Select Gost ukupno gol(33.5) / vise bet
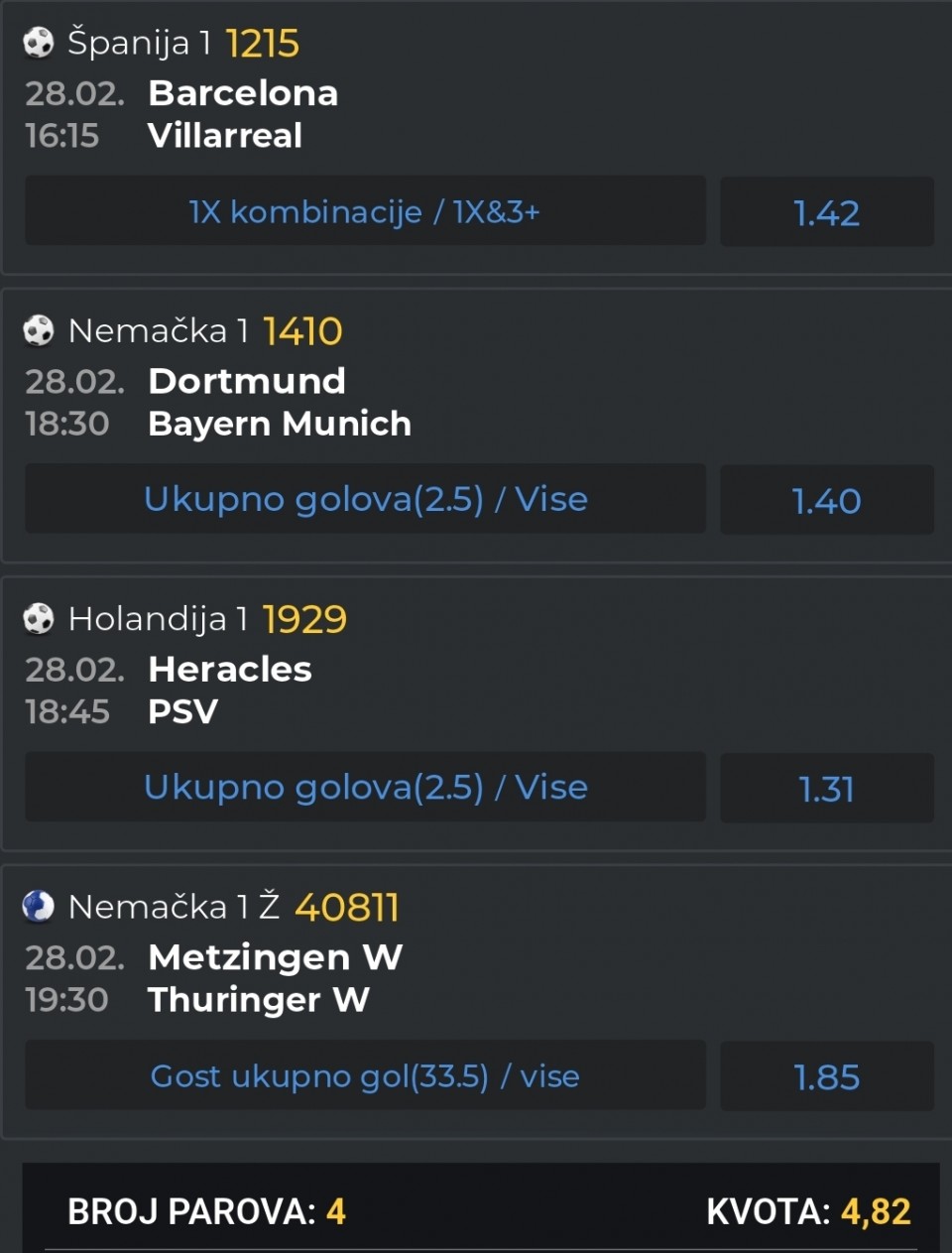This screenshot has width=952, height=1253. [x=365, y=1075]
